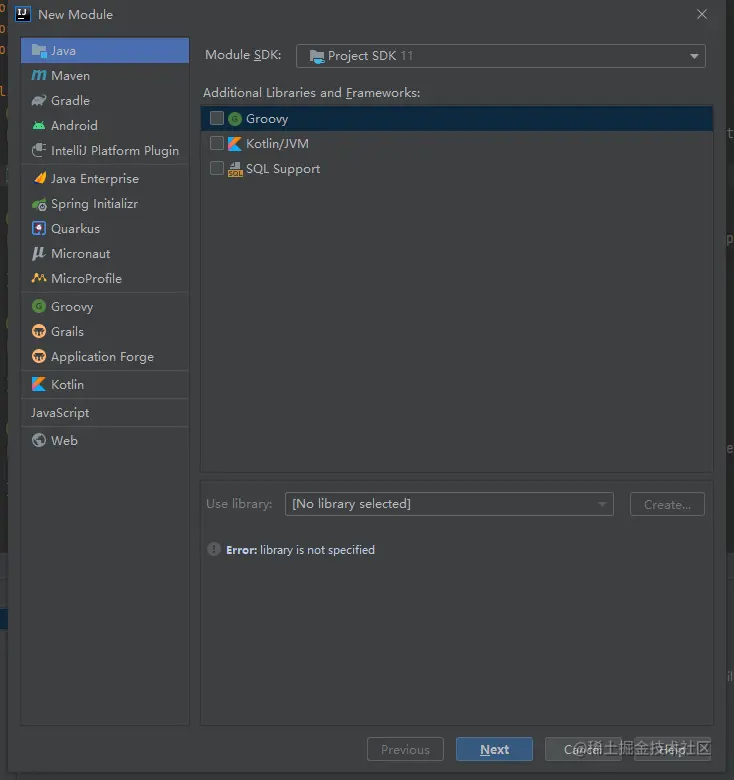Select Gradle module type

105,100
